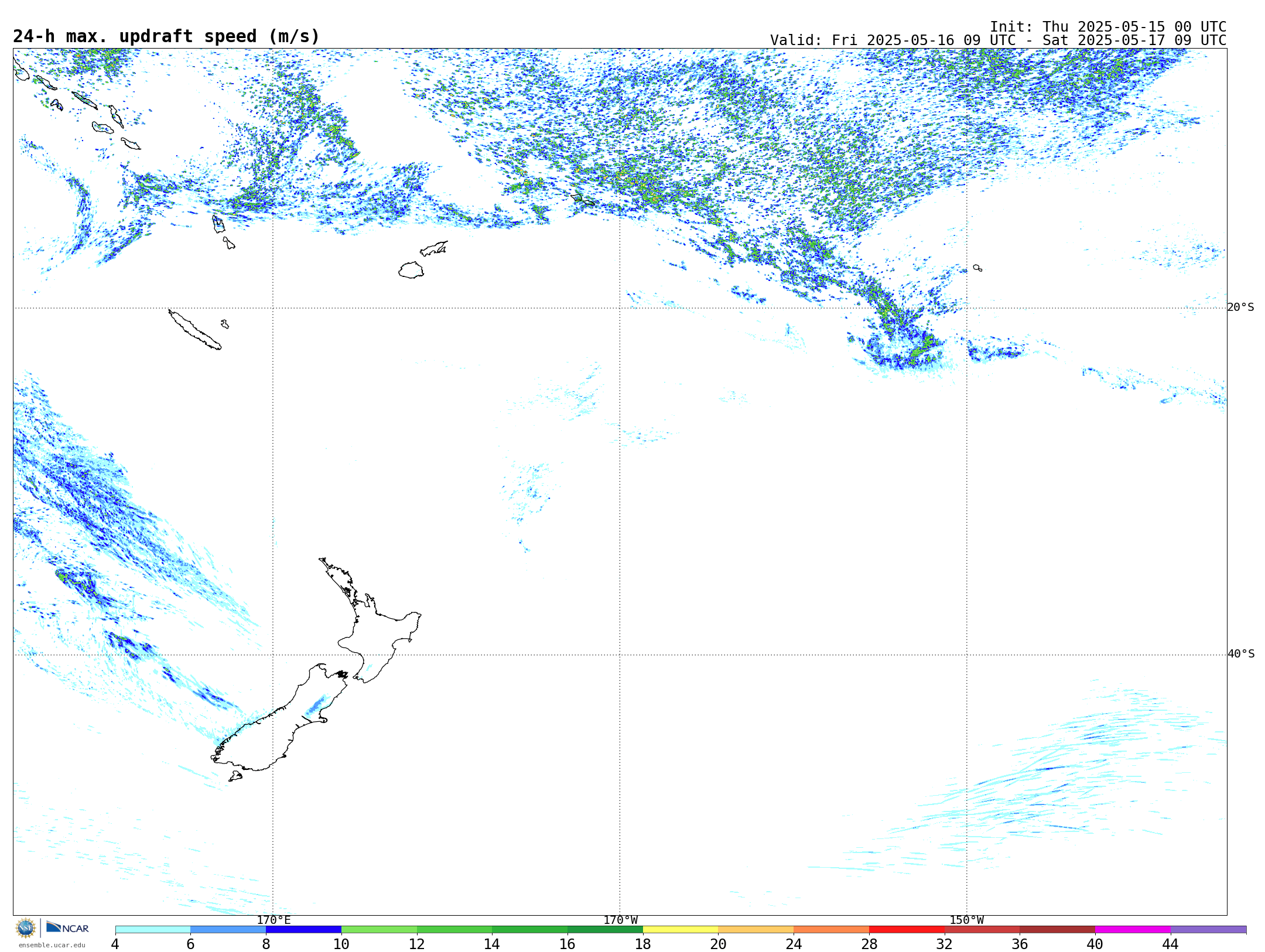This screenshot has width=1265, height=952.
Task: Open the ensemble.ucar.edu text link
Action: coord(52,945)
